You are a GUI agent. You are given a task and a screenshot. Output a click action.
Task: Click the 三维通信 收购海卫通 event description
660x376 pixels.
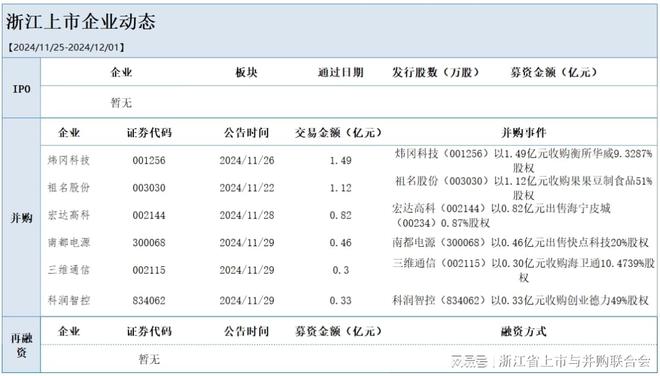coord(523,270)
